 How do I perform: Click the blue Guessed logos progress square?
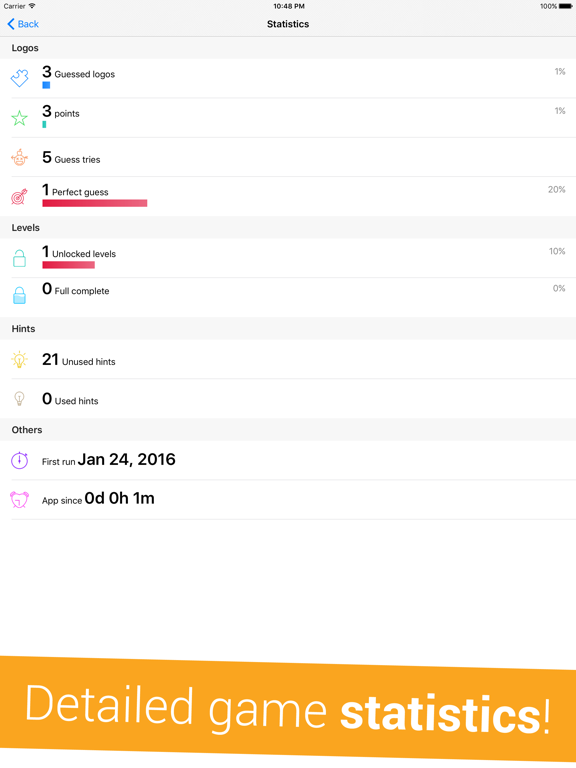(x=46, y=85)
